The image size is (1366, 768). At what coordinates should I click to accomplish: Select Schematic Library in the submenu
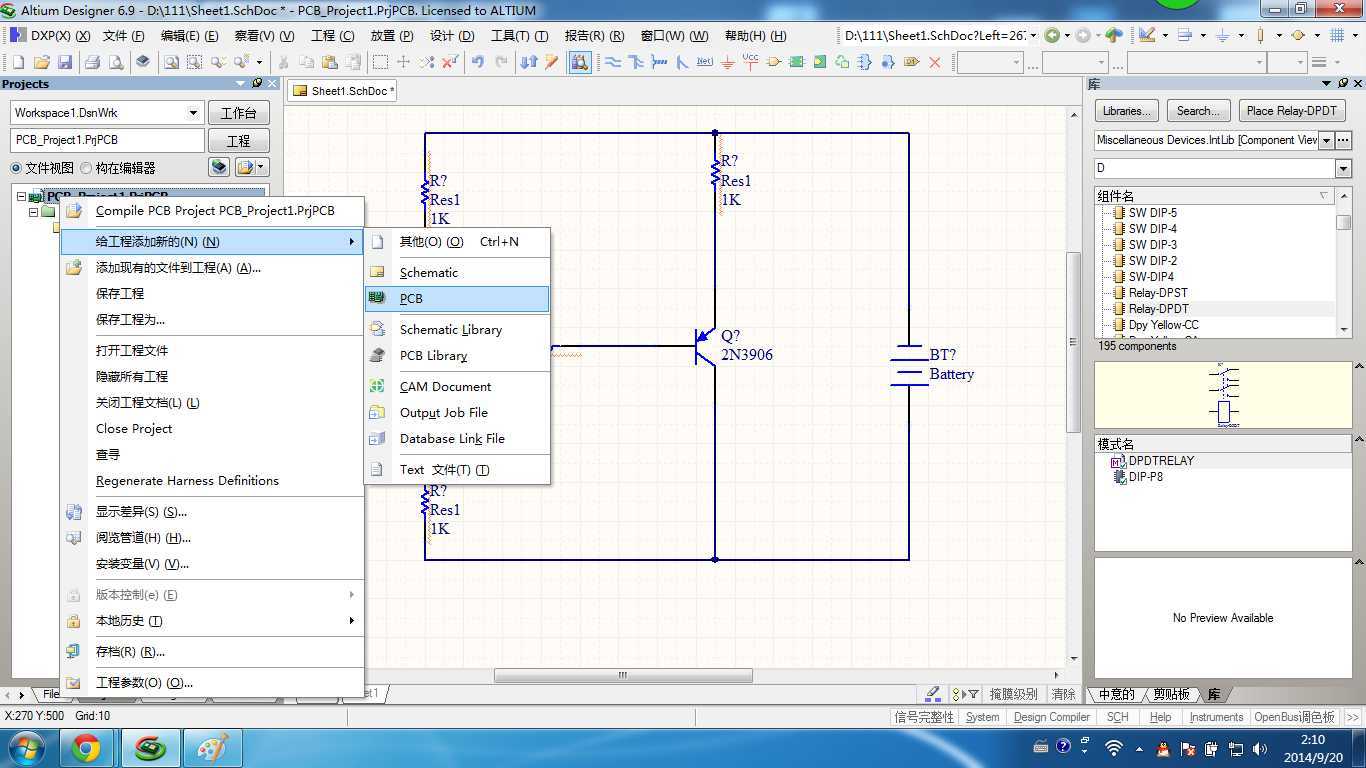click(457, 329)
